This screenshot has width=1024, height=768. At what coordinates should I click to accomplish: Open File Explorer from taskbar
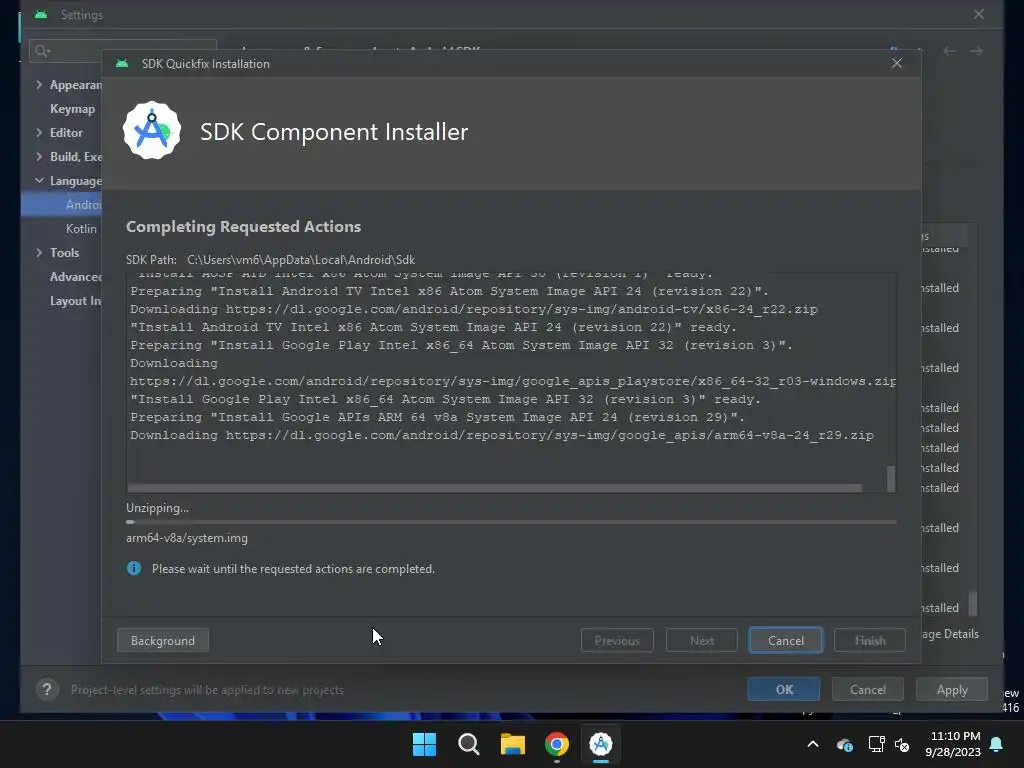[x=513, y=744]
